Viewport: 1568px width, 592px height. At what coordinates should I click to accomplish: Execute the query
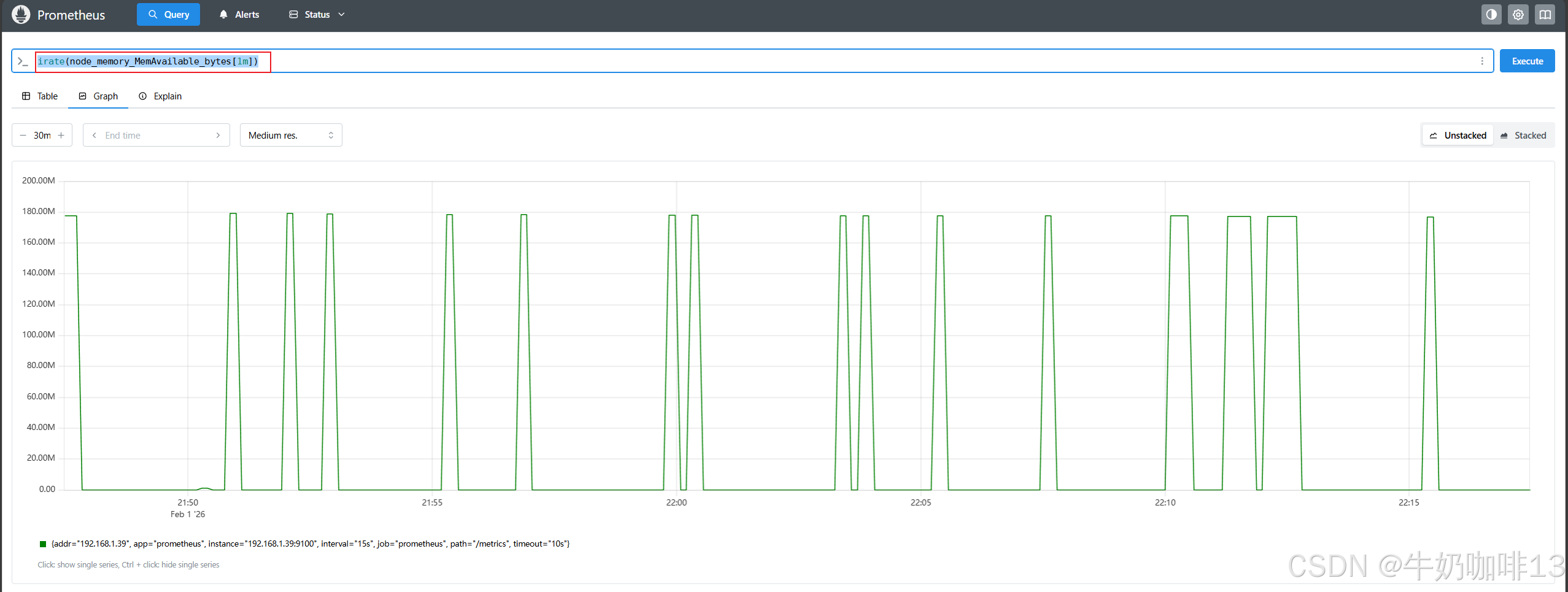click(1527, 61)
